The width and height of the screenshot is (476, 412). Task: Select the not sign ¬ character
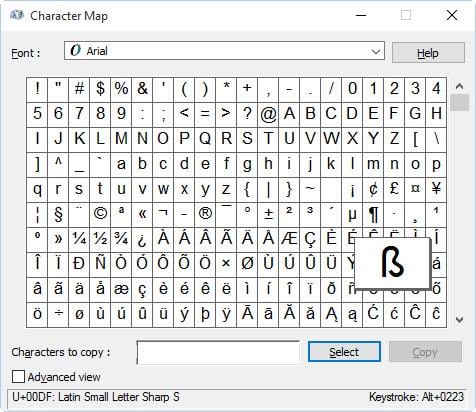point(163,214)
